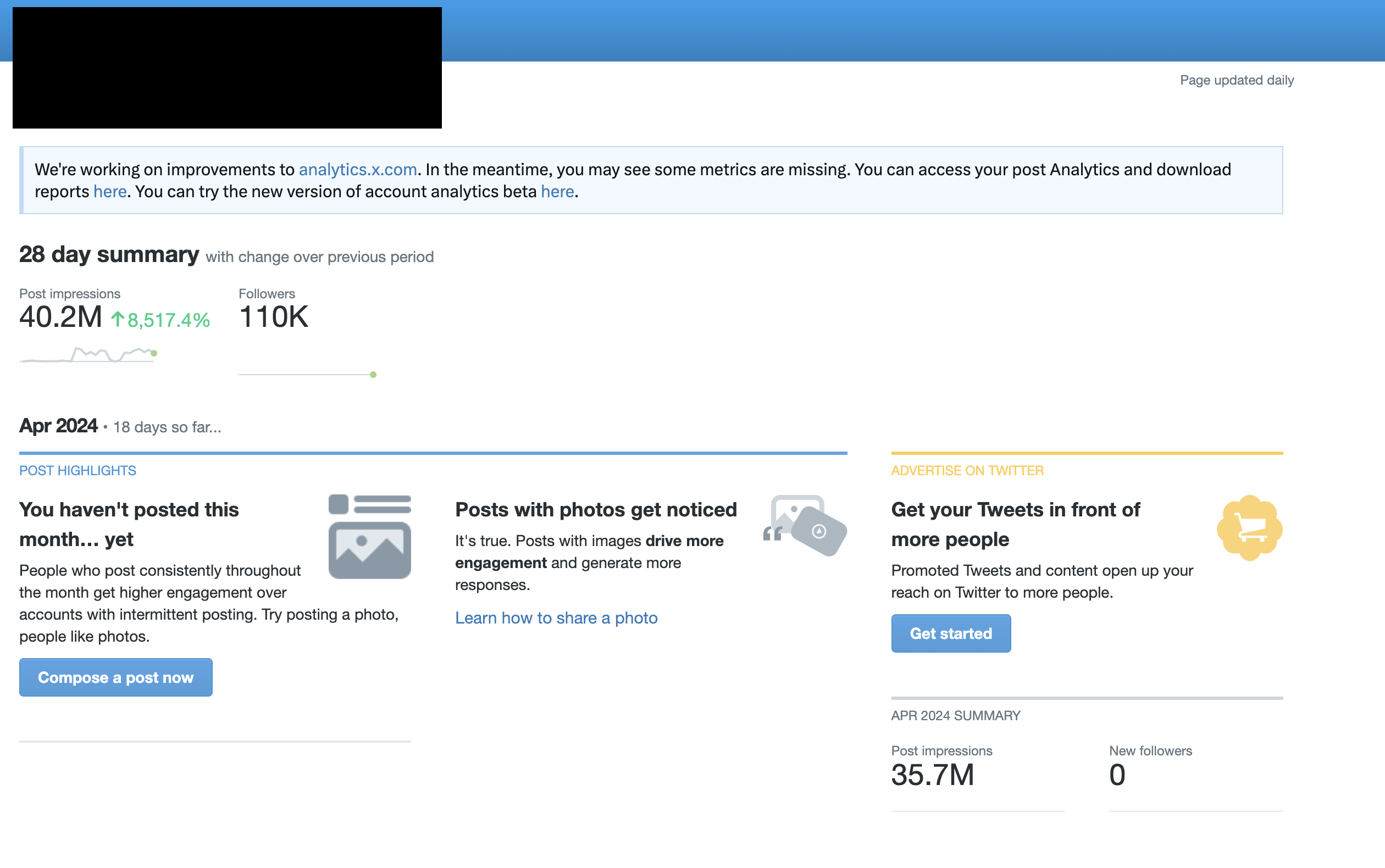This screenshot has width=1385, height=868.
Task: Click the green up arrow beside 8,517.4%
Action: 118,319
